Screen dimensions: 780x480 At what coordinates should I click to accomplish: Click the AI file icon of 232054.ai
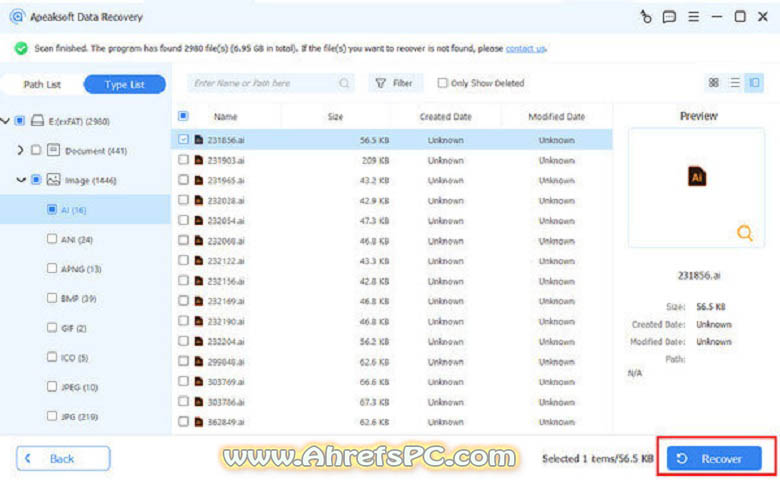pyautogui.click(x=198, y=220)
